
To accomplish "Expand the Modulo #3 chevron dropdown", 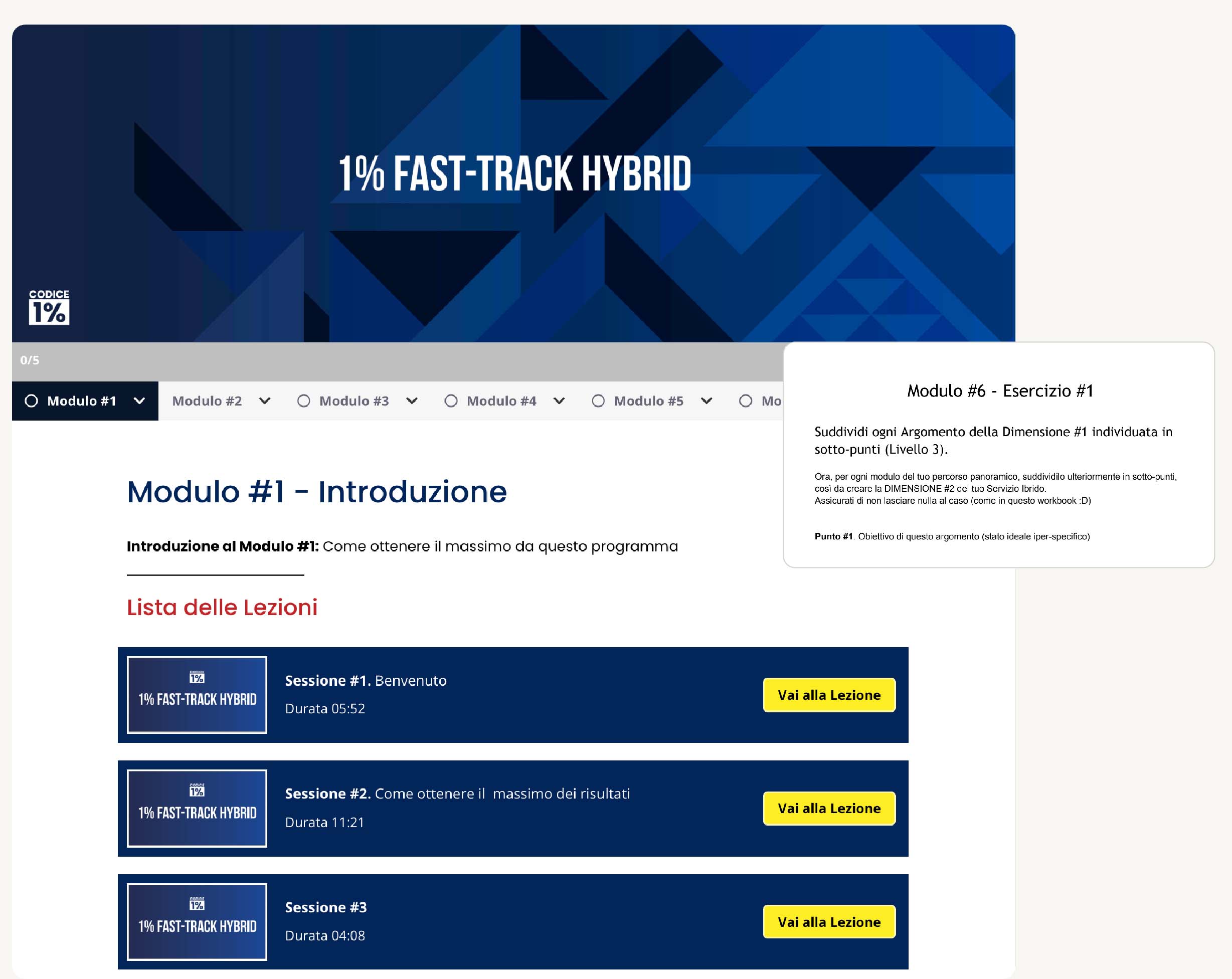I will click(412, 401).
